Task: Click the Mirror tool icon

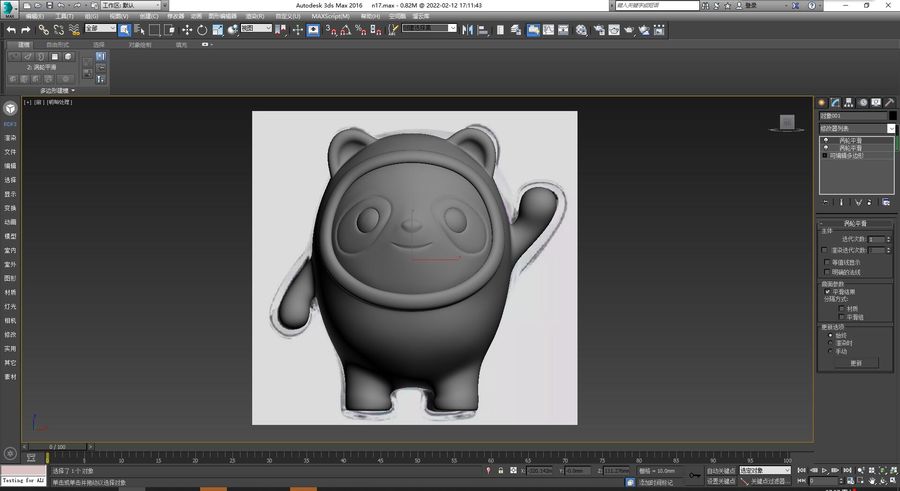Action: (x=467, y=30)
